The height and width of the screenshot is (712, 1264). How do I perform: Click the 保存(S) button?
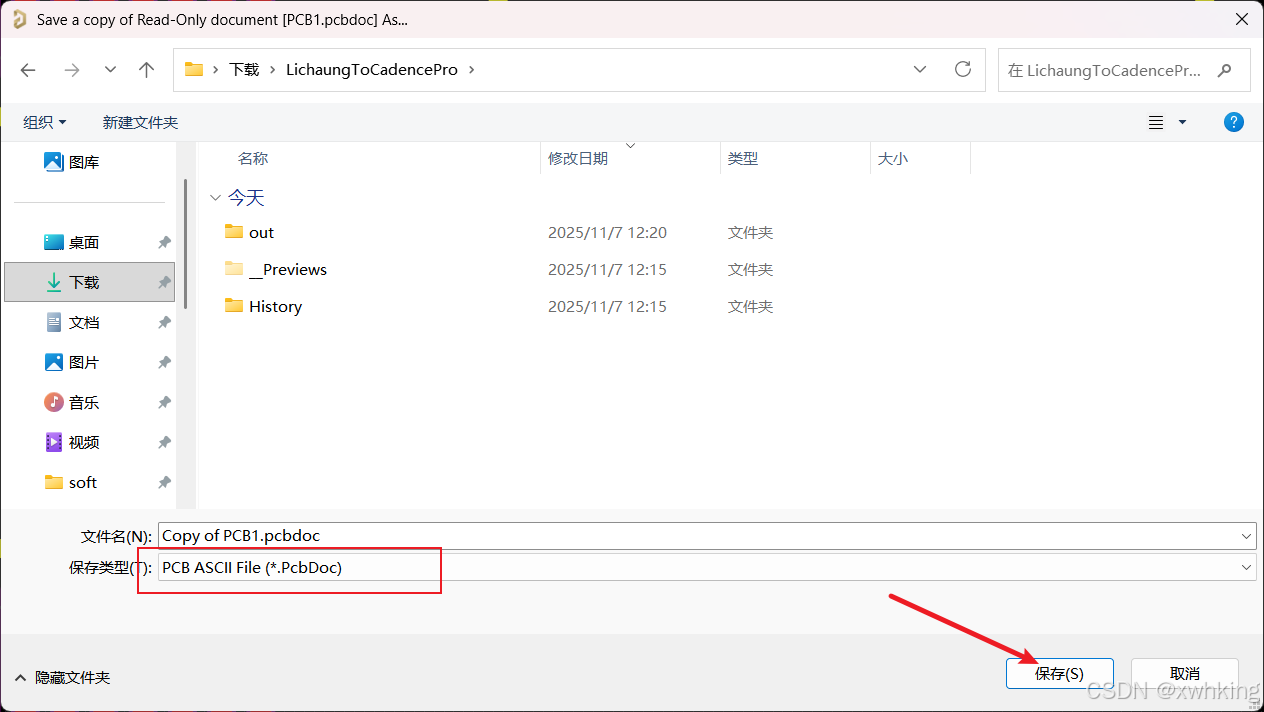(x=1059, y=673)
